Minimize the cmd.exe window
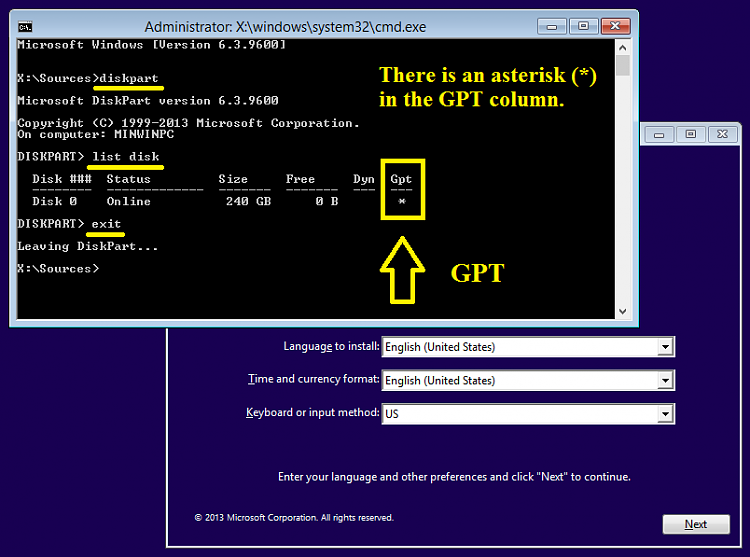The height and width of the screenshot is (557, 750). point(551,26)
